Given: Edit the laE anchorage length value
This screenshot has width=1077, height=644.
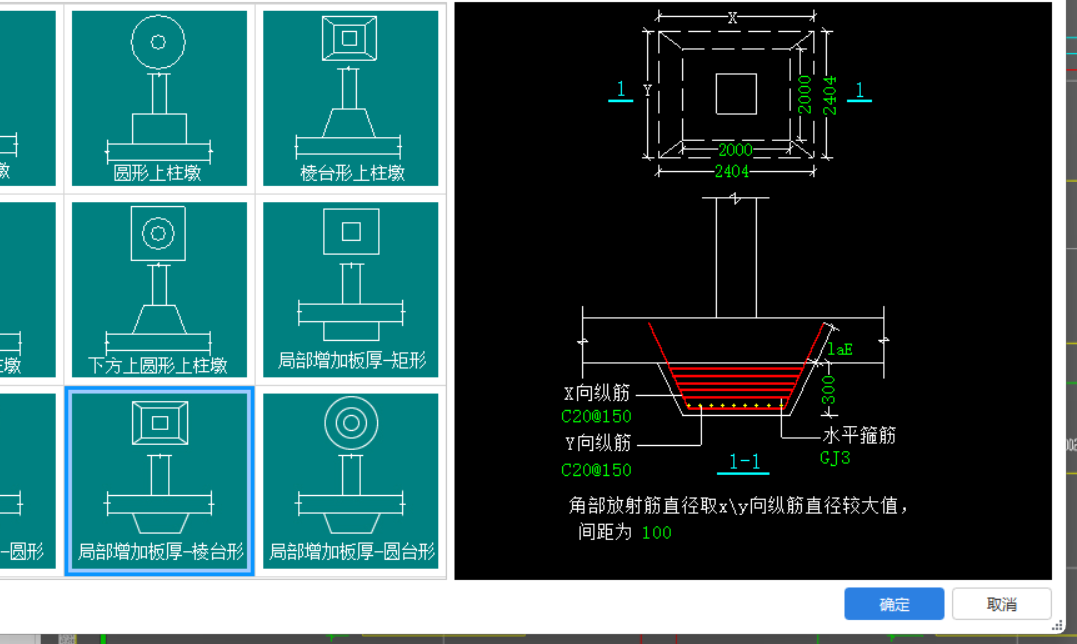Looking at the screenshot, I should coord(839,349).
